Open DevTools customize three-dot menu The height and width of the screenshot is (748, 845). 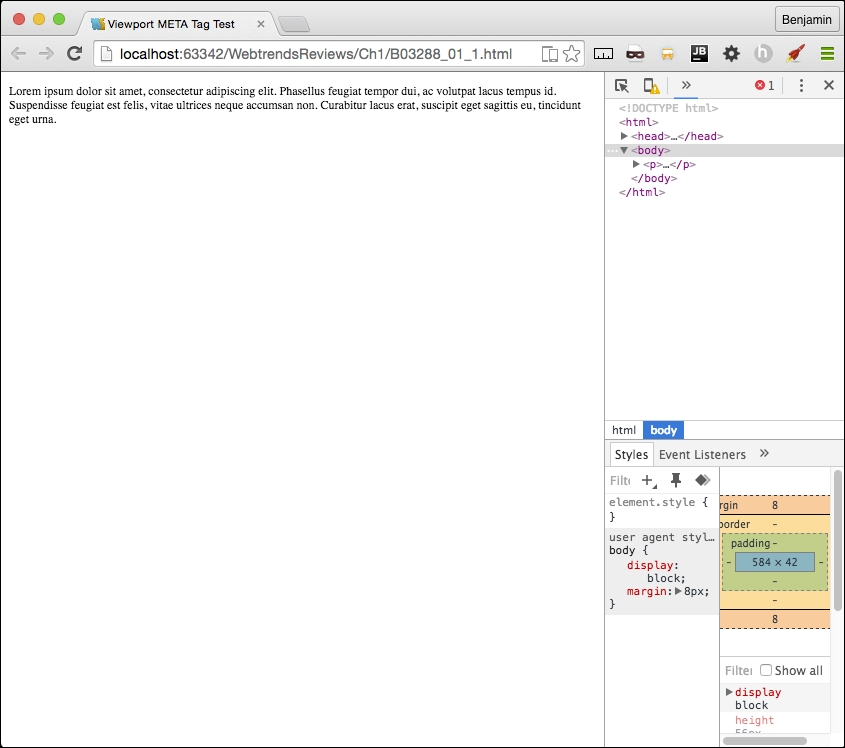(x=801, y=86)
